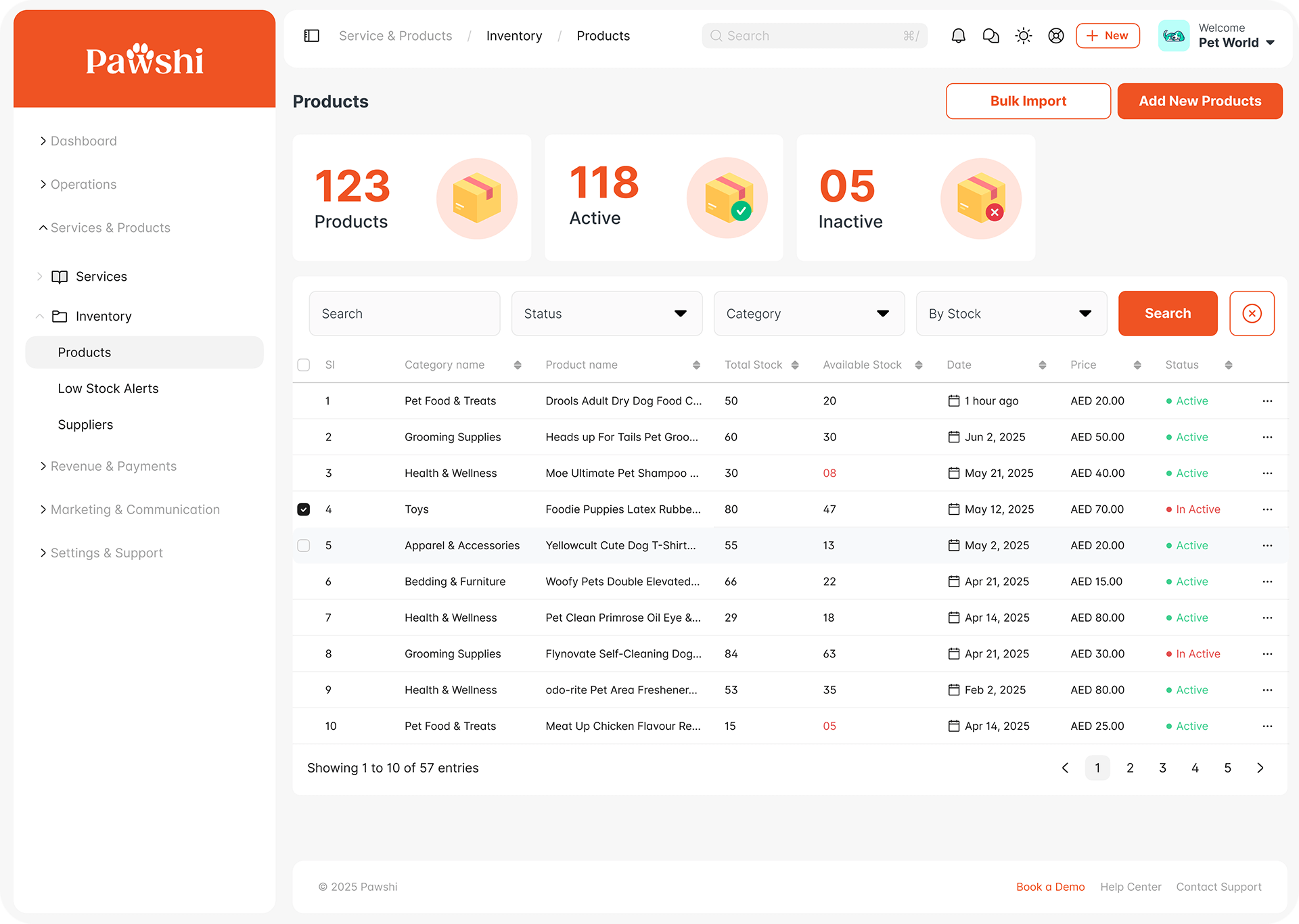Open row 1 three-dot actions menu
This screenshot has height=924, width=1299.
coord(1267,401)
